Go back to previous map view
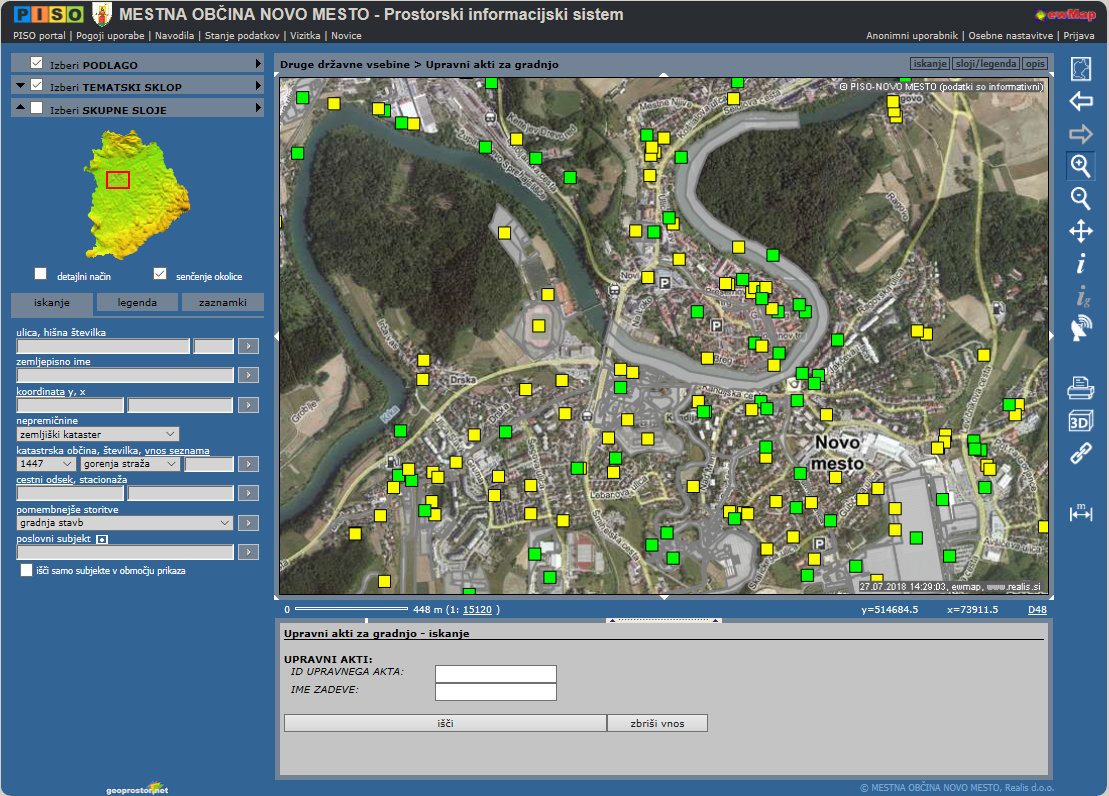 1080,101
